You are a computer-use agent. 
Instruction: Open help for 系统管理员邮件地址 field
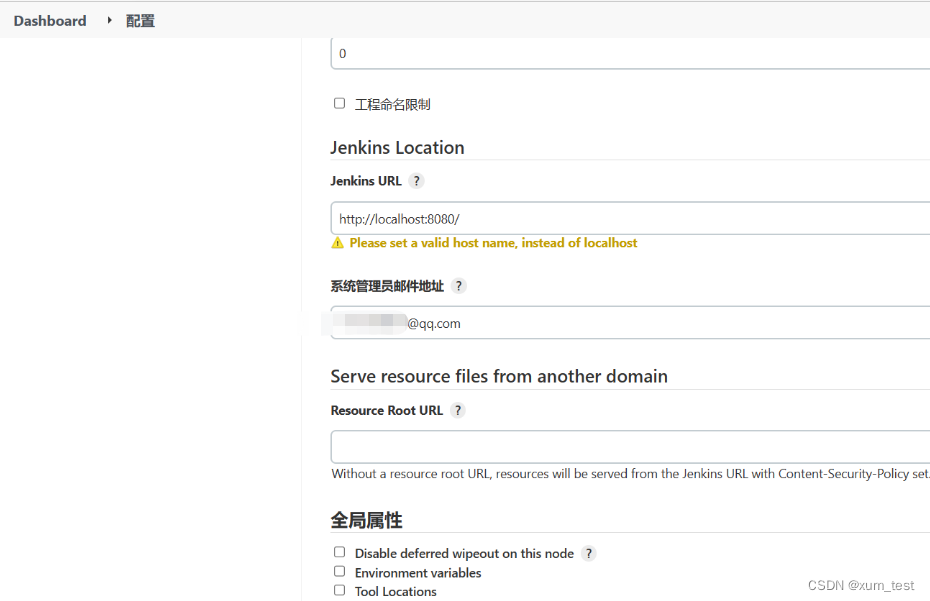pyautogui.click(x=458, y=286)
